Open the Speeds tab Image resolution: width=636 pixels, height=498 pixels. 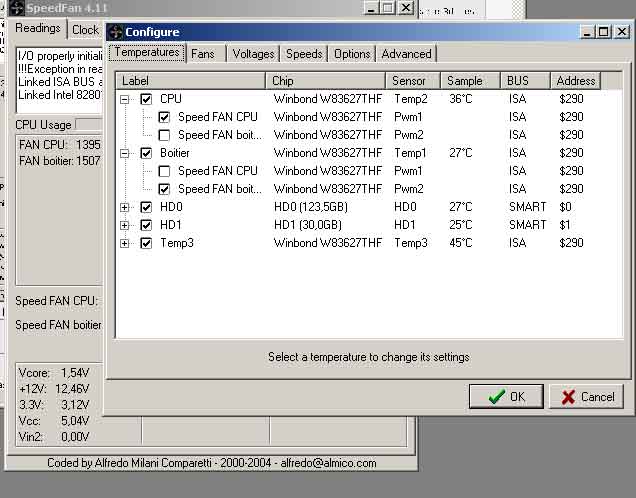[x=304, y=54]
